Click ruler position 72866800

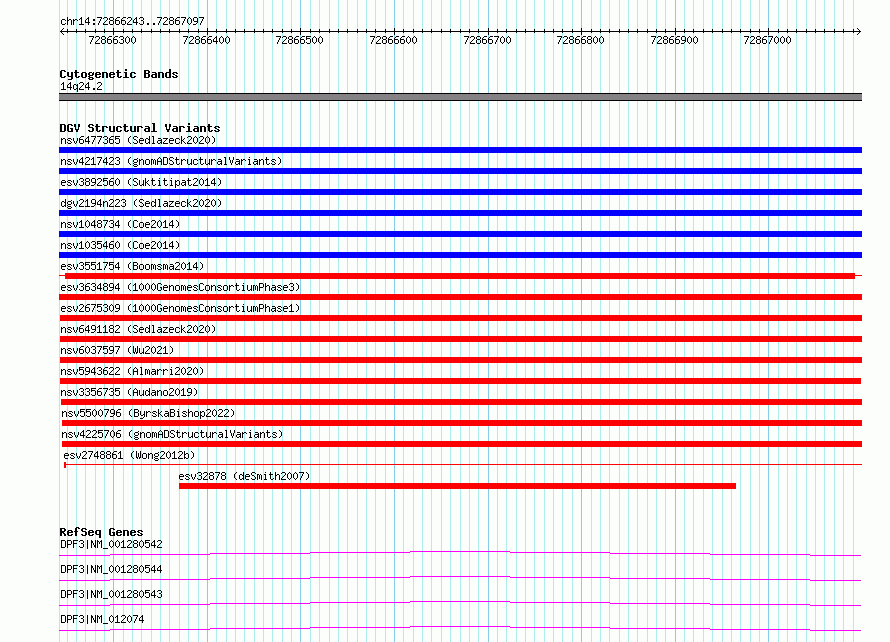point(580,40)
